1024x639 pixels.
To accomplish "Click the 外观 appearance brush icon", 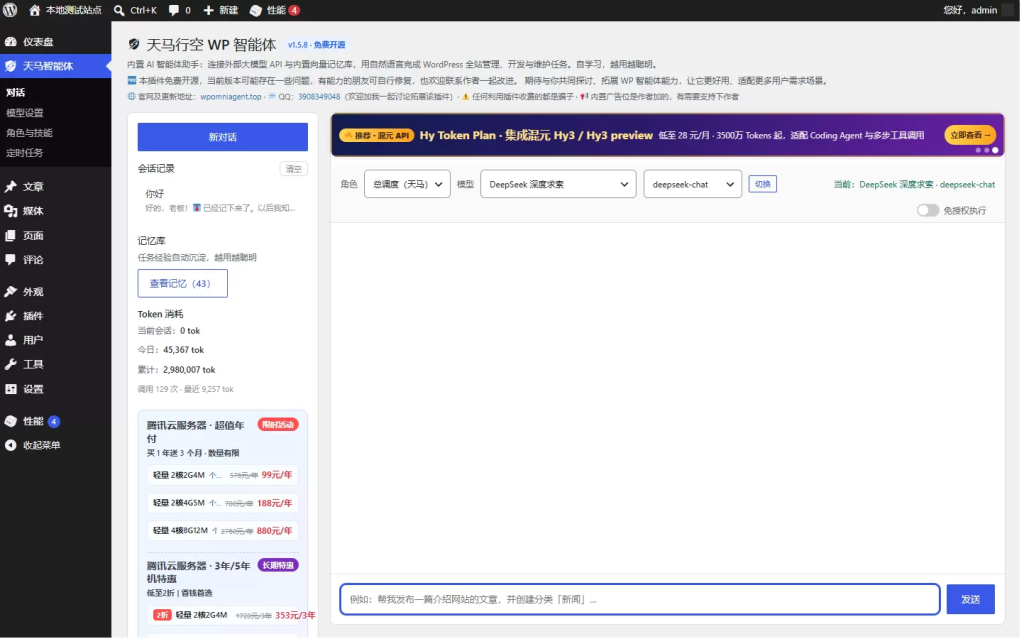I will point(10,291).
